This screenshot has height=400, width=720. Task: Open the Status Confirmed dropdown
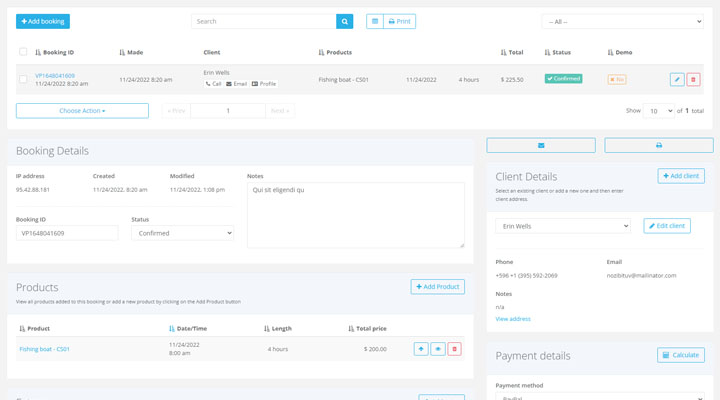183,233
